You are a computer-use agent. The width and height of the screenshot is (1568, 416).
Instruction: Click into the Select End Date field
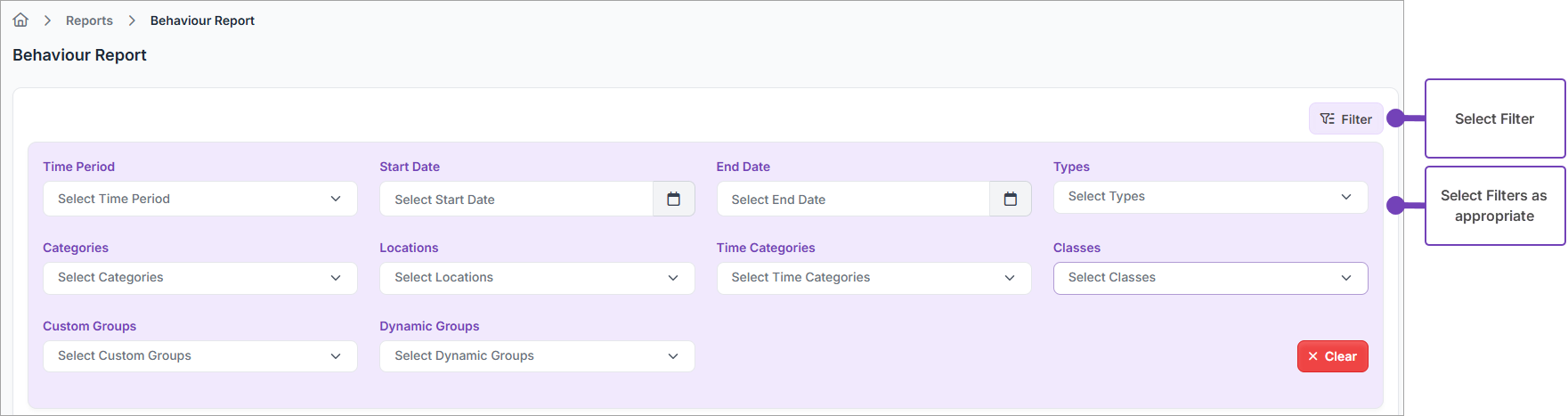853,200
